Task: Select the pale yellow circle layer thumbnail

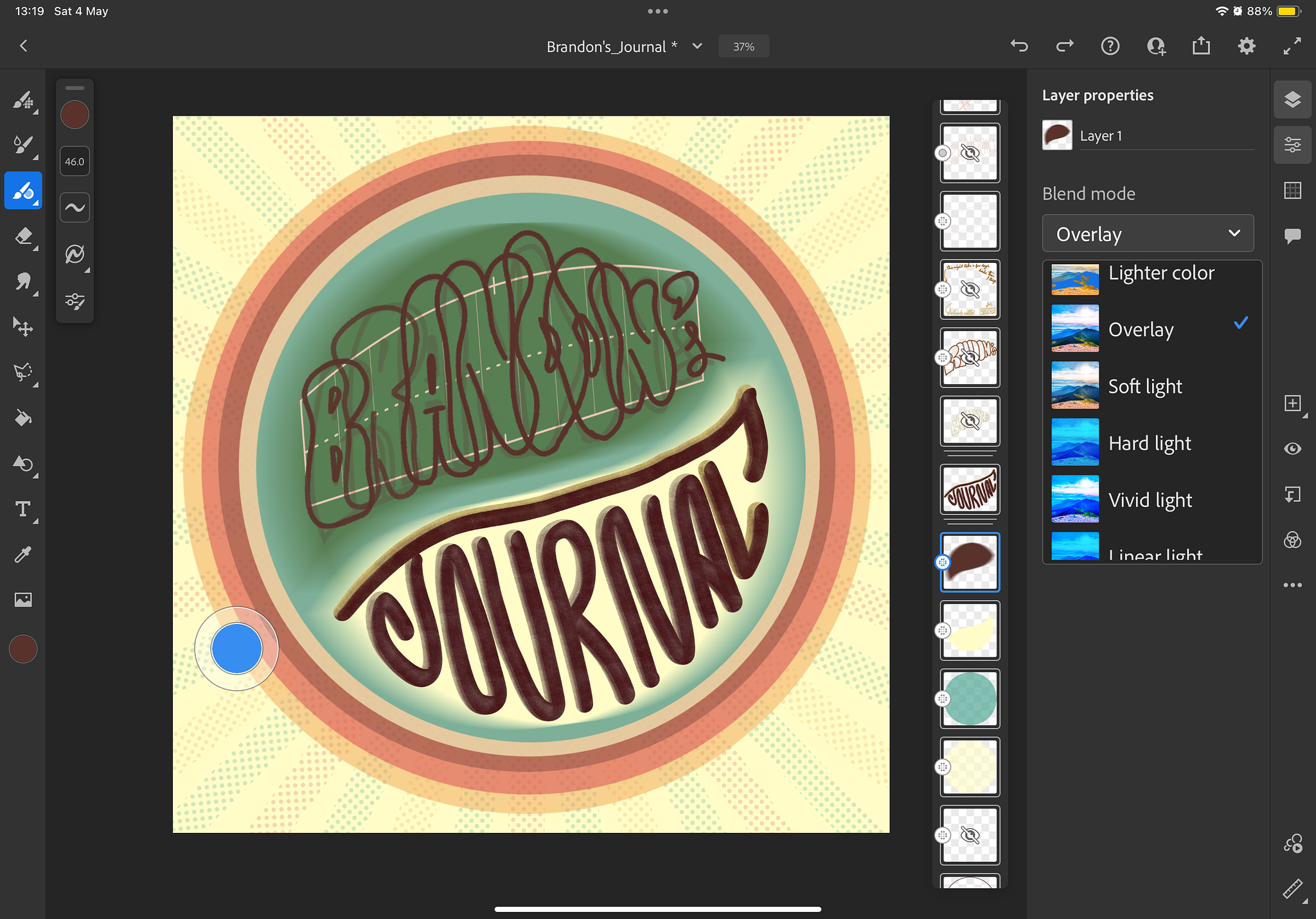Action: point(970,767)
